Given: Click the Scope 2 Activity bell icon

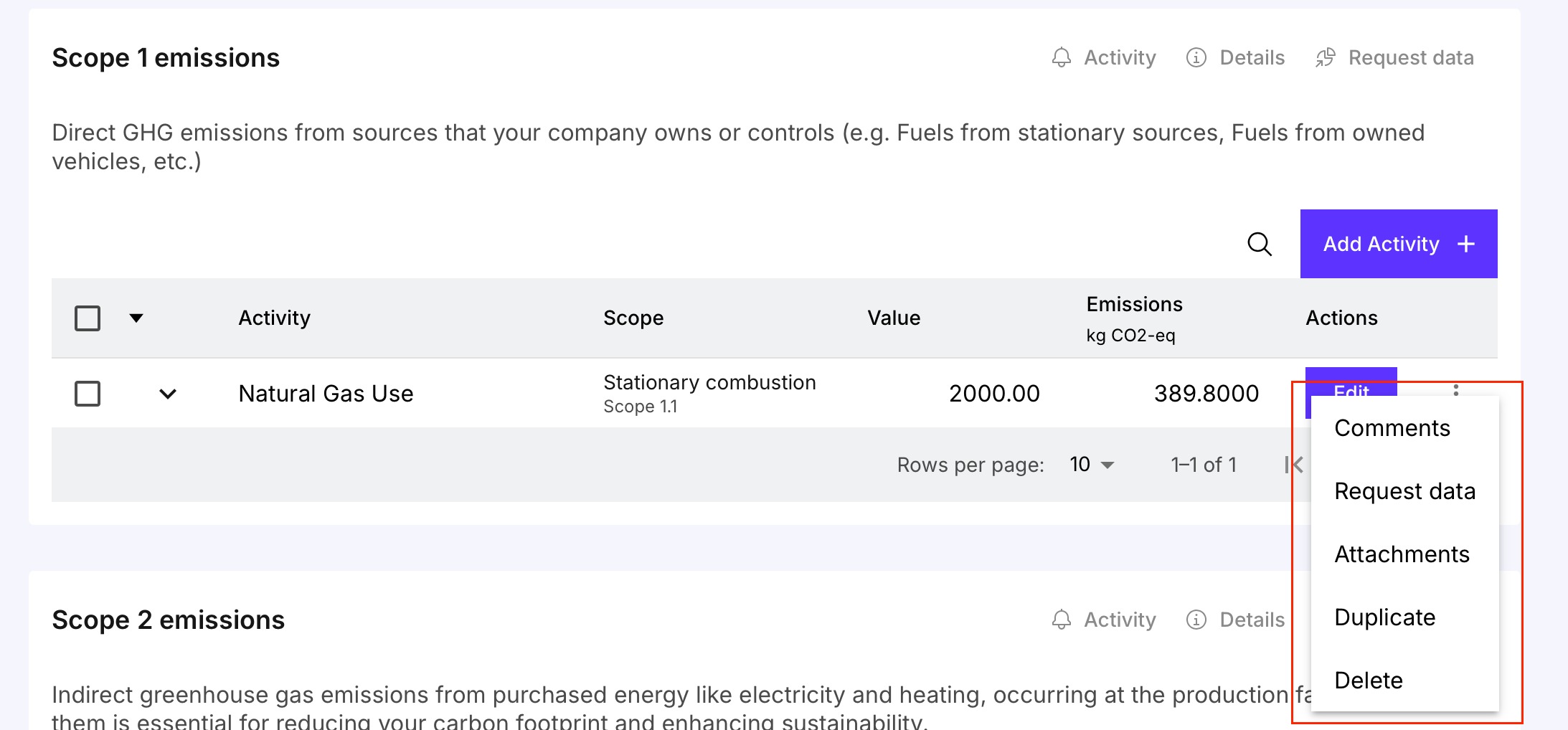Looking at the screenshot, I should (1062, 620).
